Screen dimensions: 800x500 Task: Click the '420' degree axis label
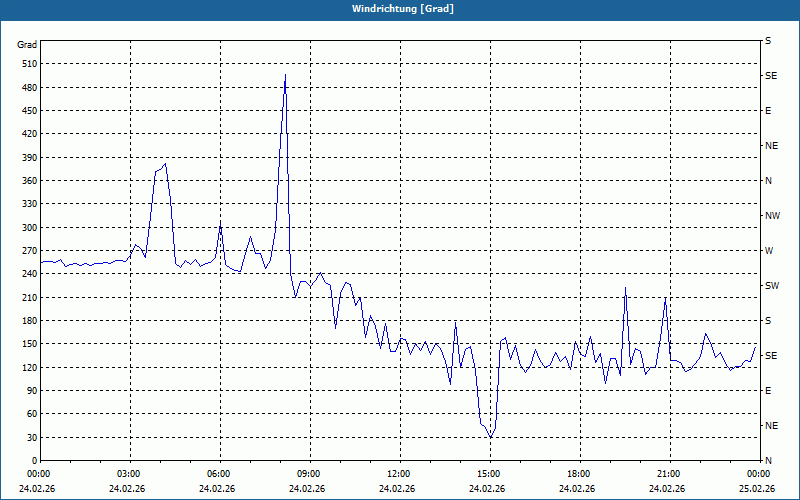(x=30, y=134)
